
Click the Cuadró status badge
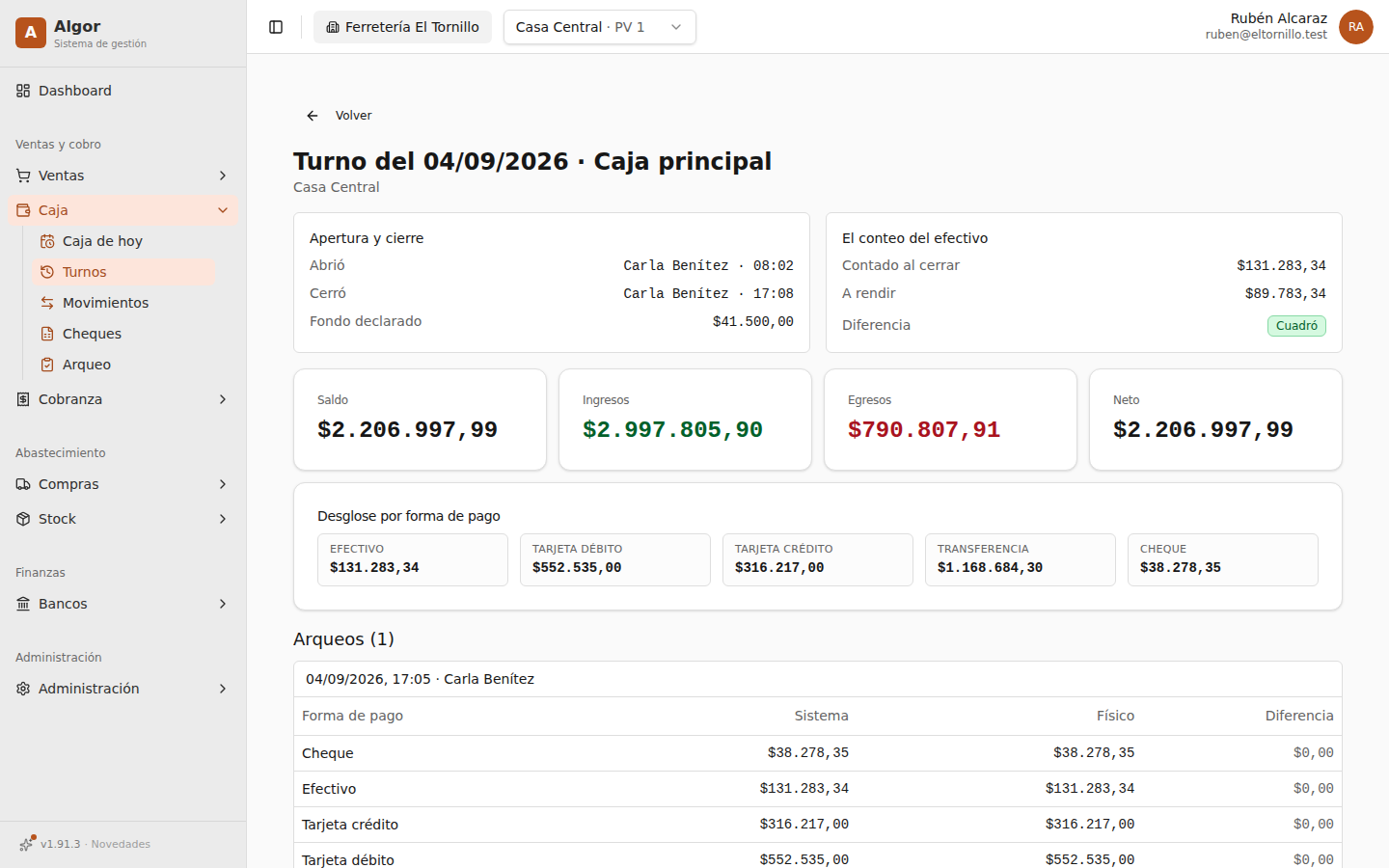point(1296,326)
